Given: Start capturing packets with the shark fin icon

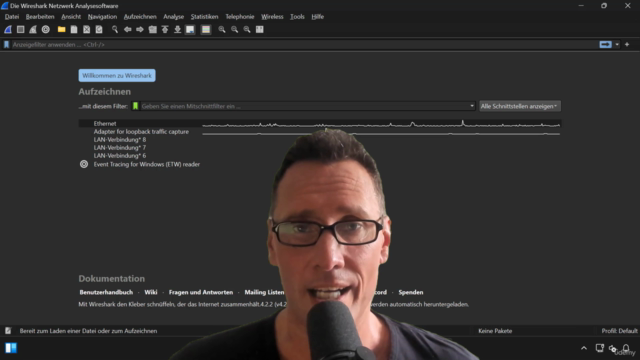Looking at the screenshot, I should point(8,29).
